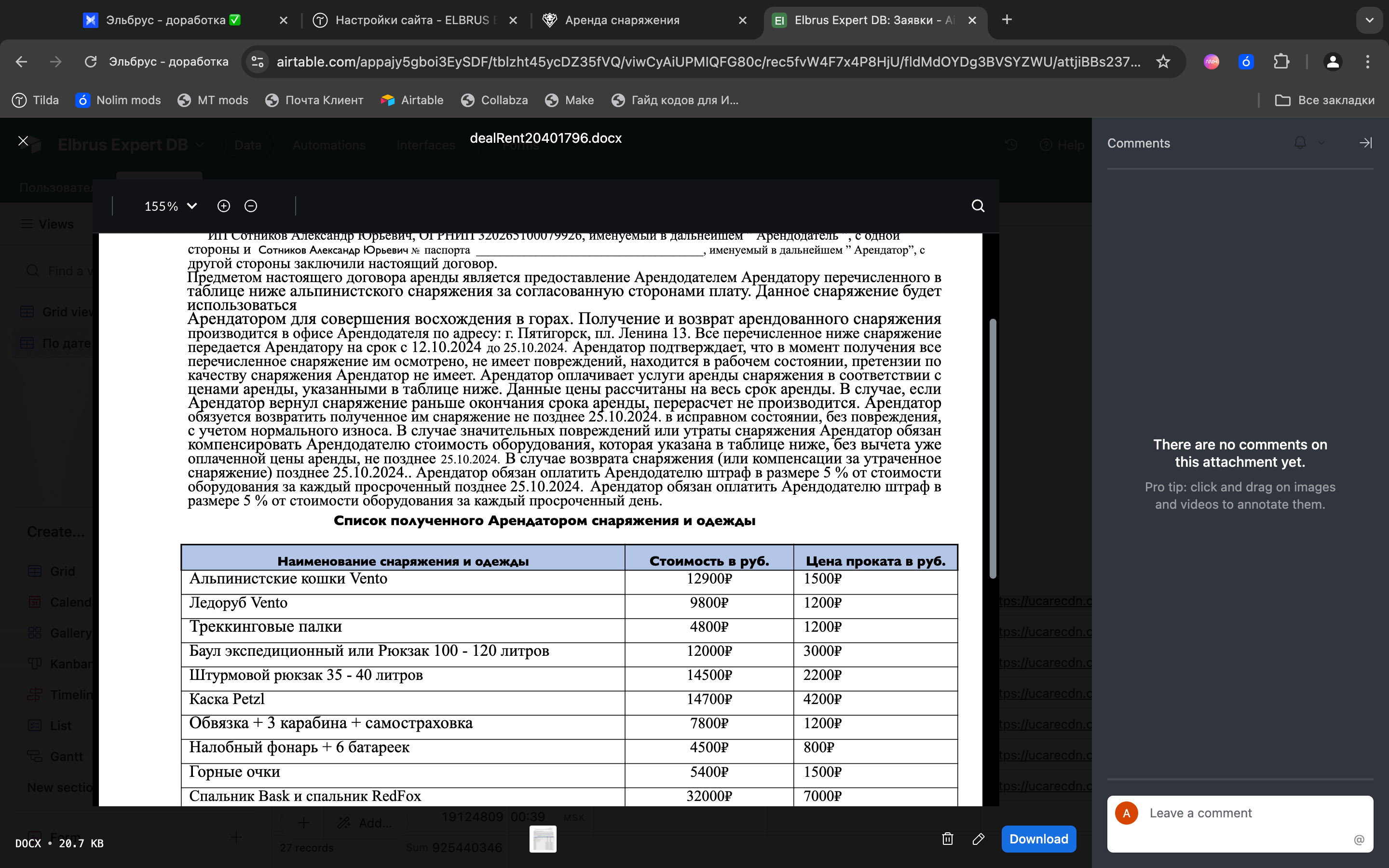Open the Extensions puzzle menu

[x=1281, y=61]
